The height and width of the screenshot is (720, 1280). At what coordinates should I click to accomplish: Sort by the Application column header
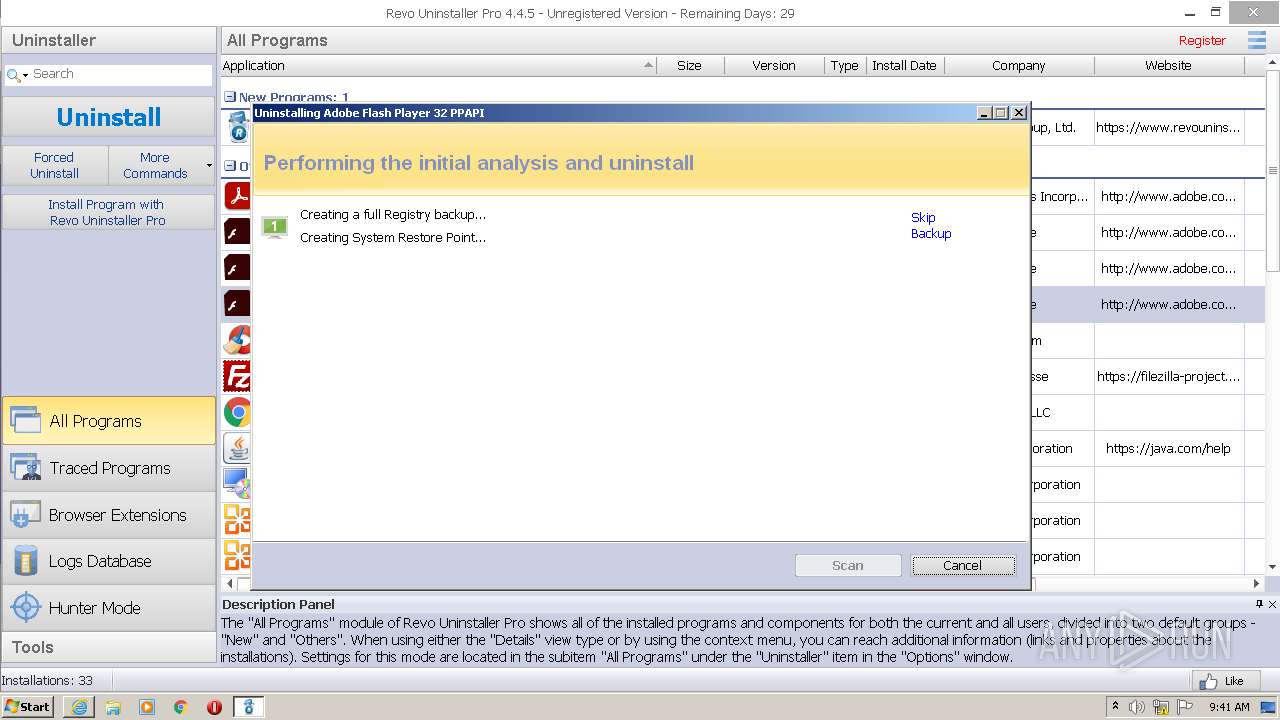click(438, 65)
